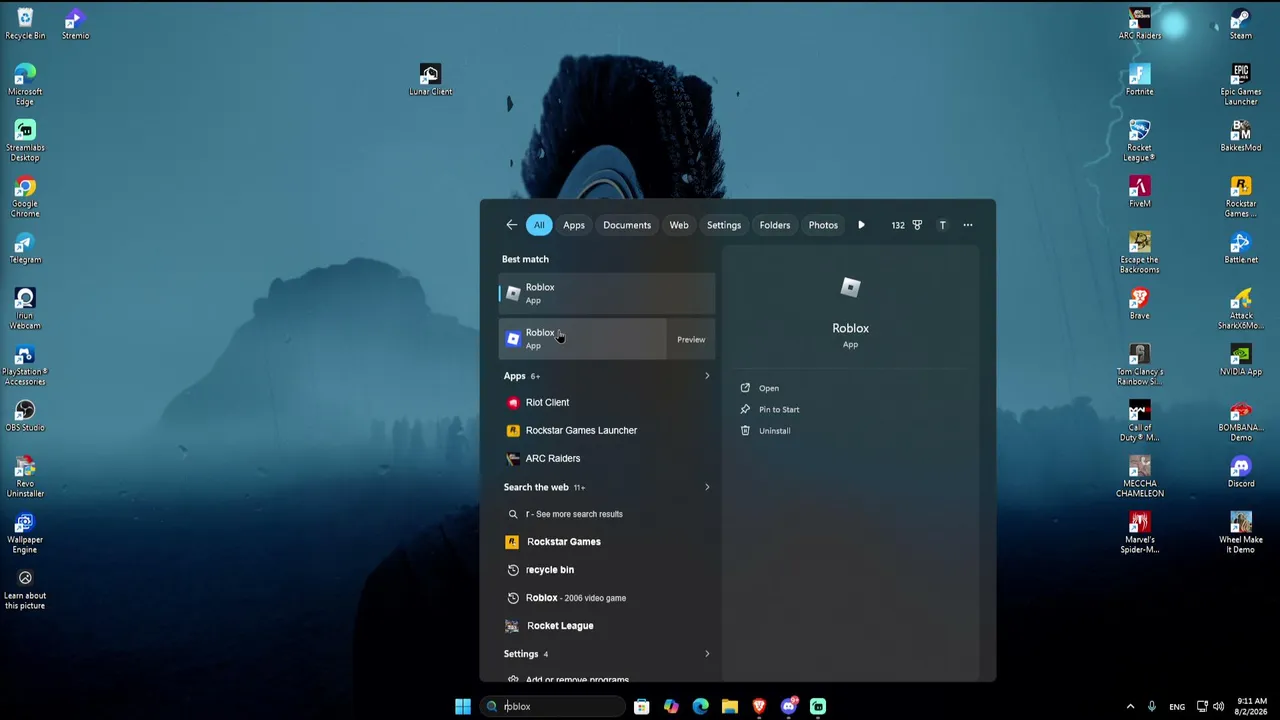Show hidden system tray icons

coord(1130,706)
